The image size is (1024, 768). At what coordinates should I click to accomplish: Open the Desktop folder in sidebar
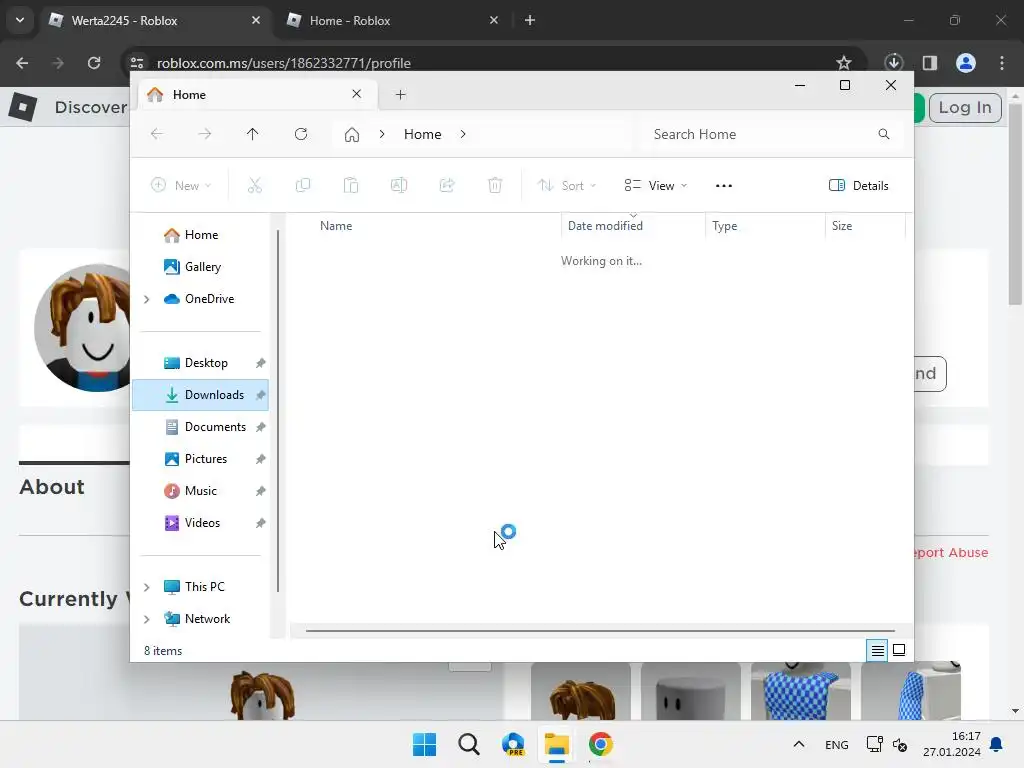pyautogui.click(x=200, y=363)
